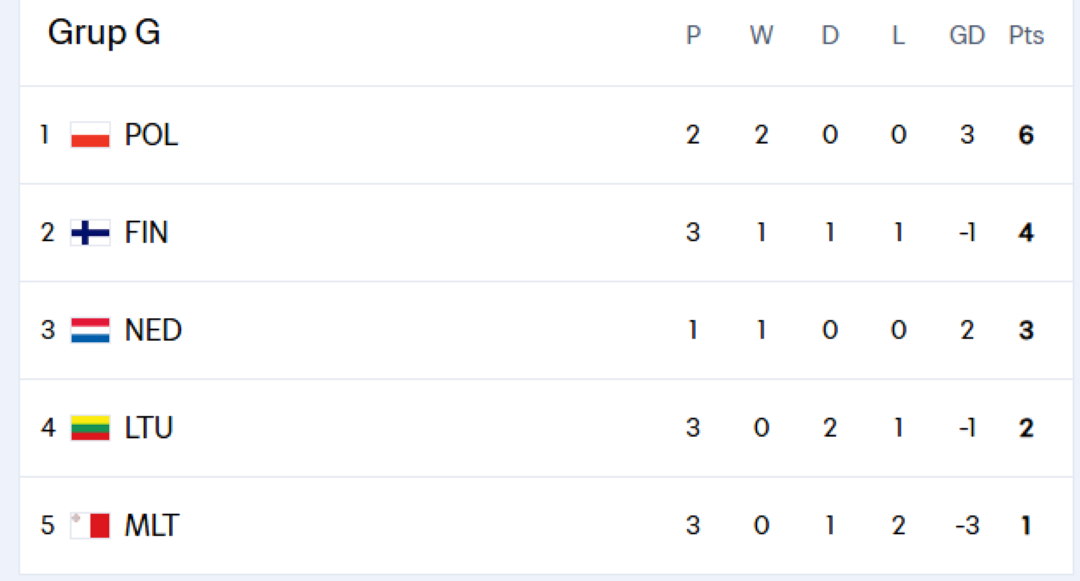Select Poland's 6 points value
1080x581 pixels.
coord(1026,135)
